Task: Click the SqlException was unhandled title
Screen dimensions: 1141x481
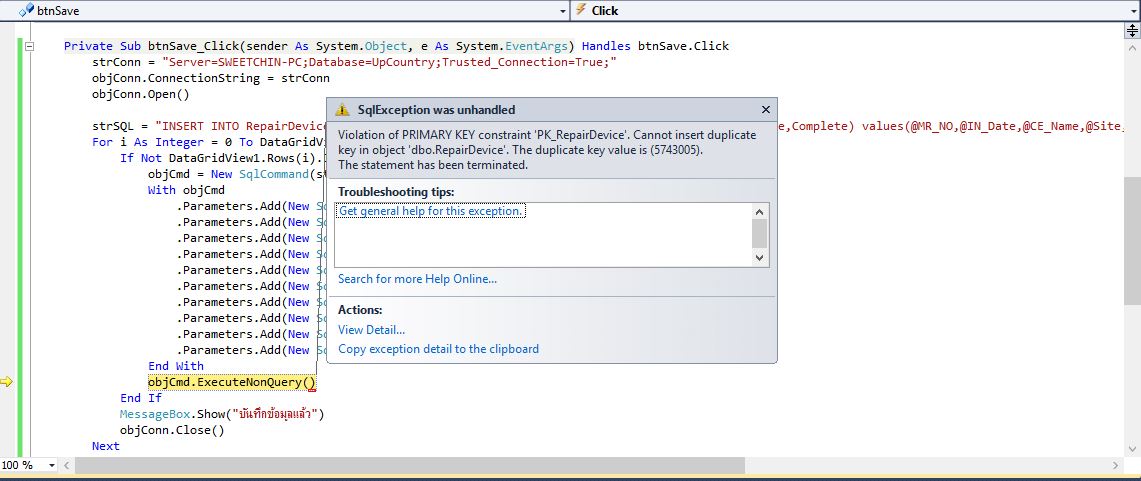Action: click(436, 110)
